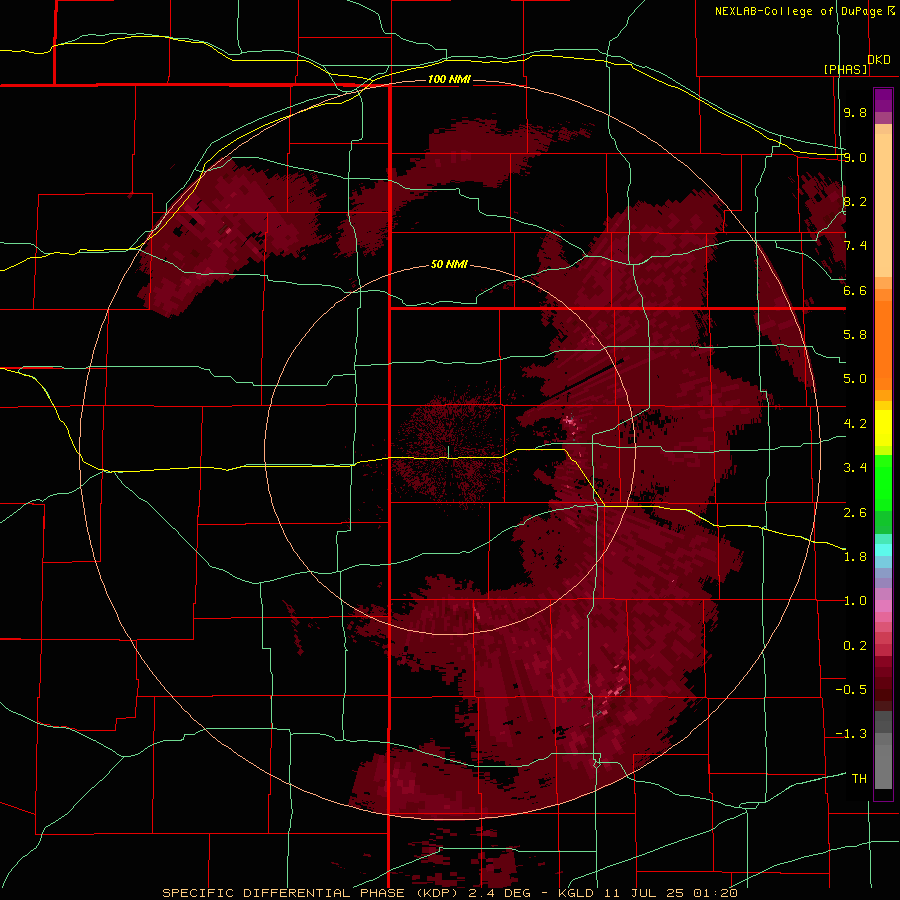Pick the bright green segment of color bar

(x=883, y=482)
